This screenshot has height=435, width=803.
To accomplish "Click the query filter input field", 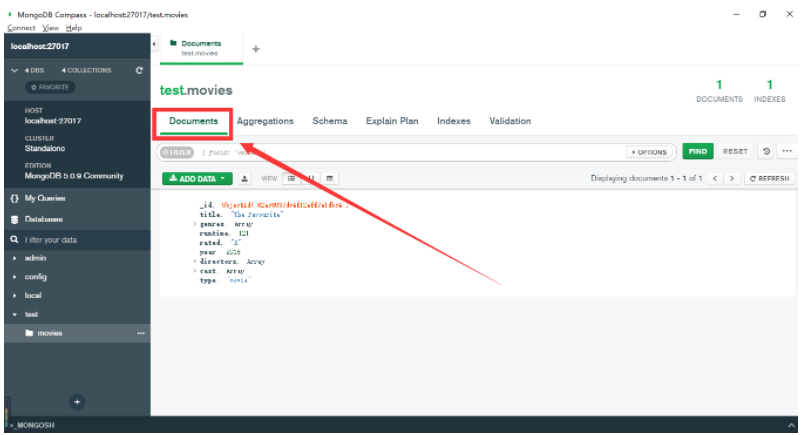I will (410, 152).
